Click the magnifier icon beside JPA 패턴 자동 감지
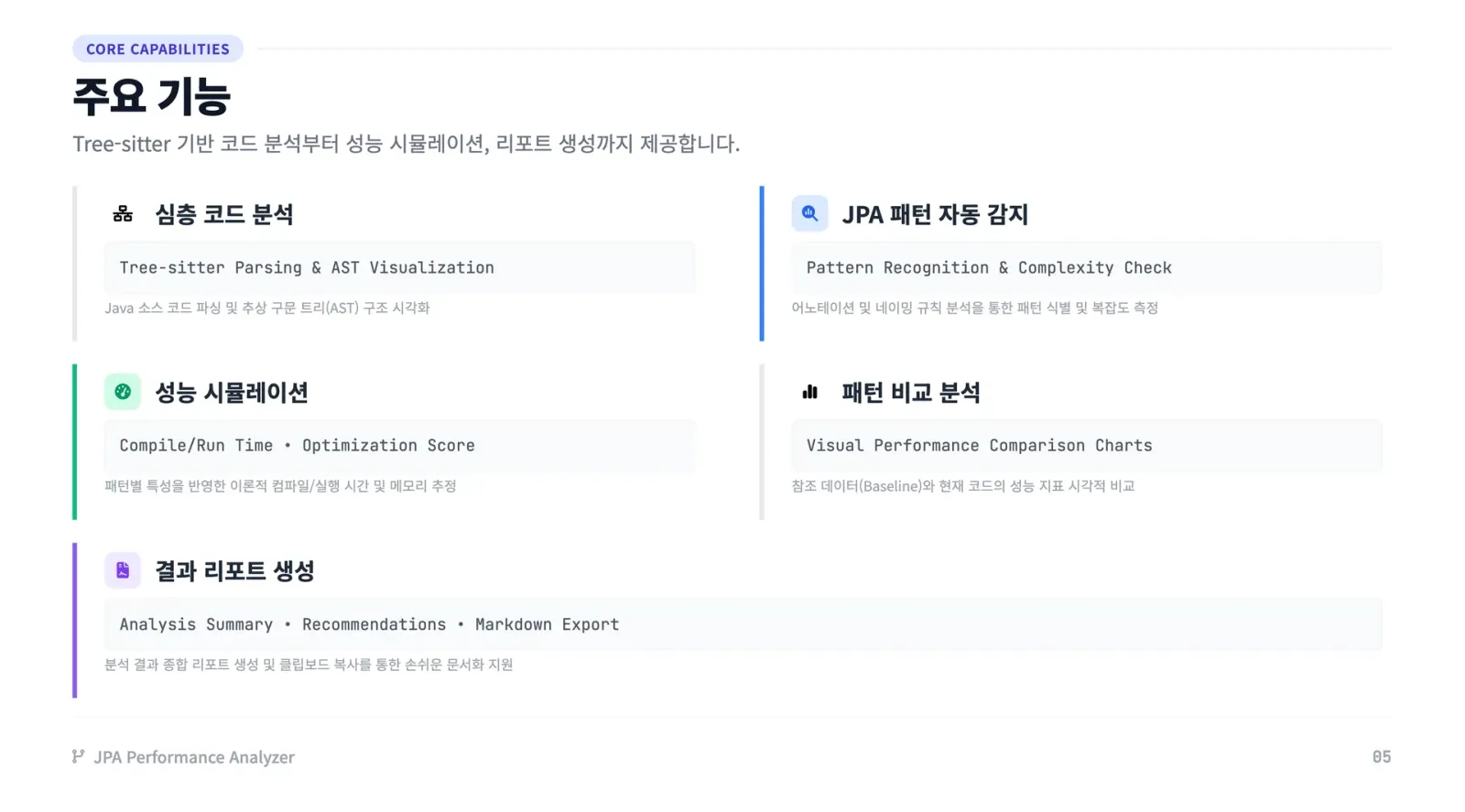1465x812 pixels. [809, 213]
